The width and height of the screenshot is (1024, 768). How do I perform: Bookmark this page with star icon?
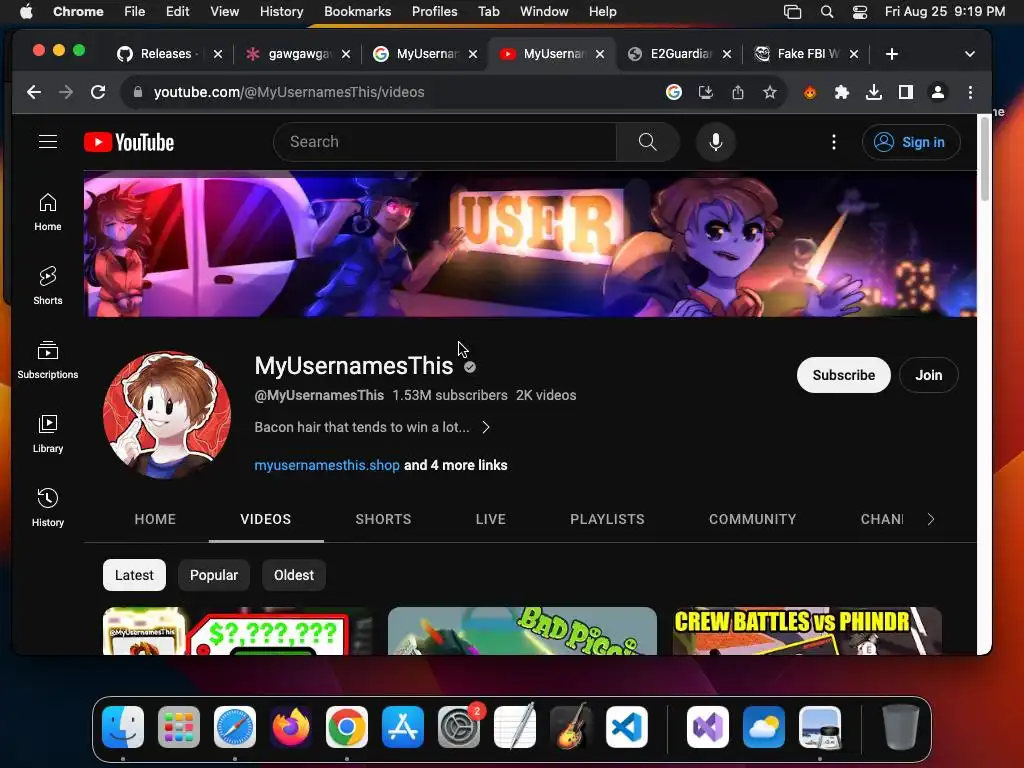coord(770,92)
